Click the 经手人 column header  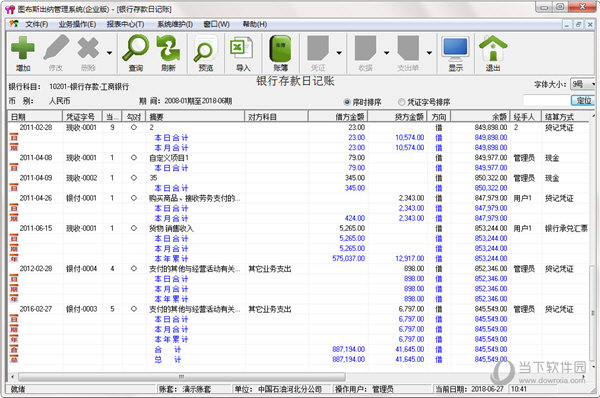[526, 117]
